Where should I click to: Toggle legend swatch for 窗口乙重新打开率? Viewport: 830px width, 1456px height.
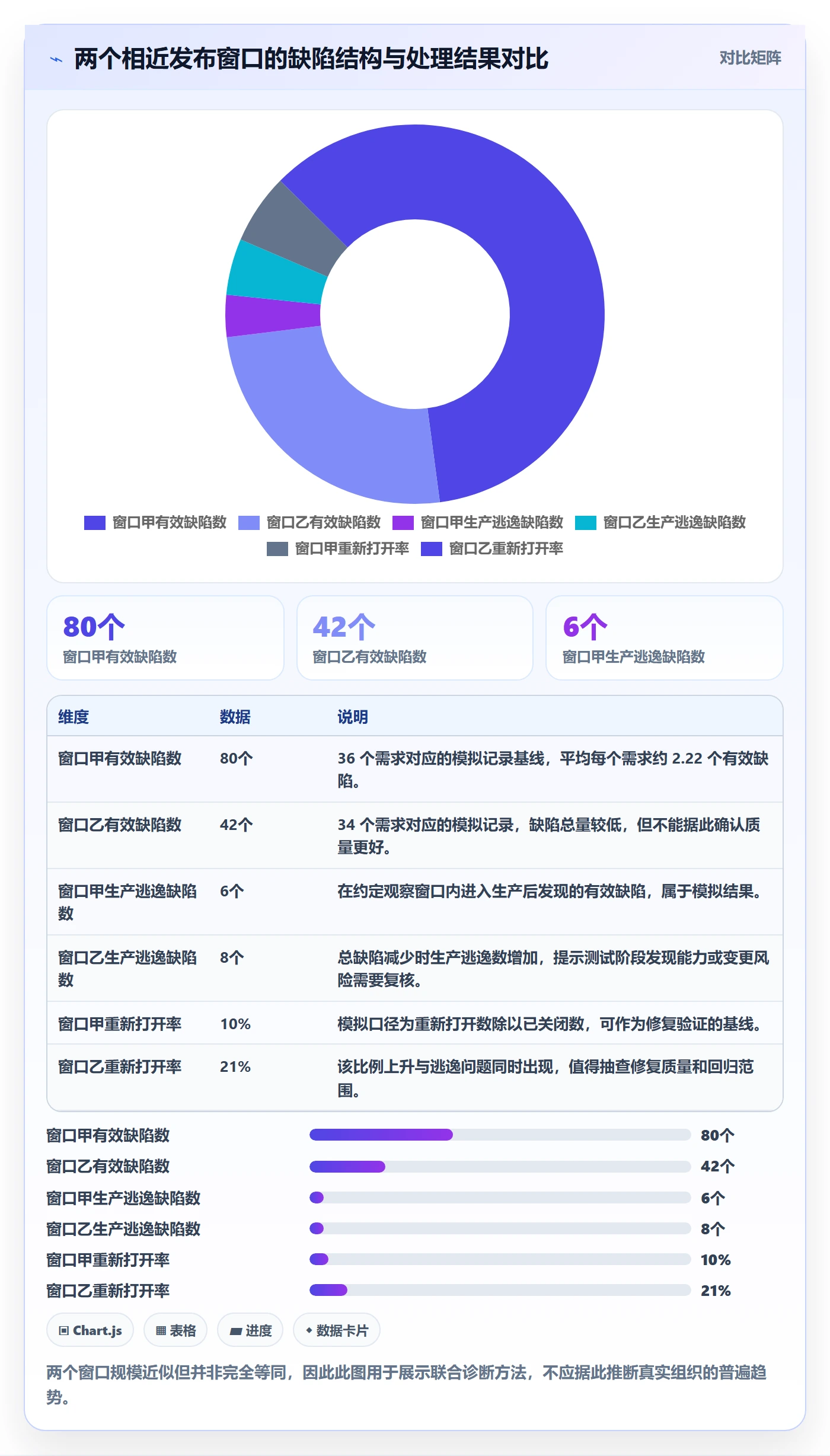pyautogui.click(x=432, y=548)
